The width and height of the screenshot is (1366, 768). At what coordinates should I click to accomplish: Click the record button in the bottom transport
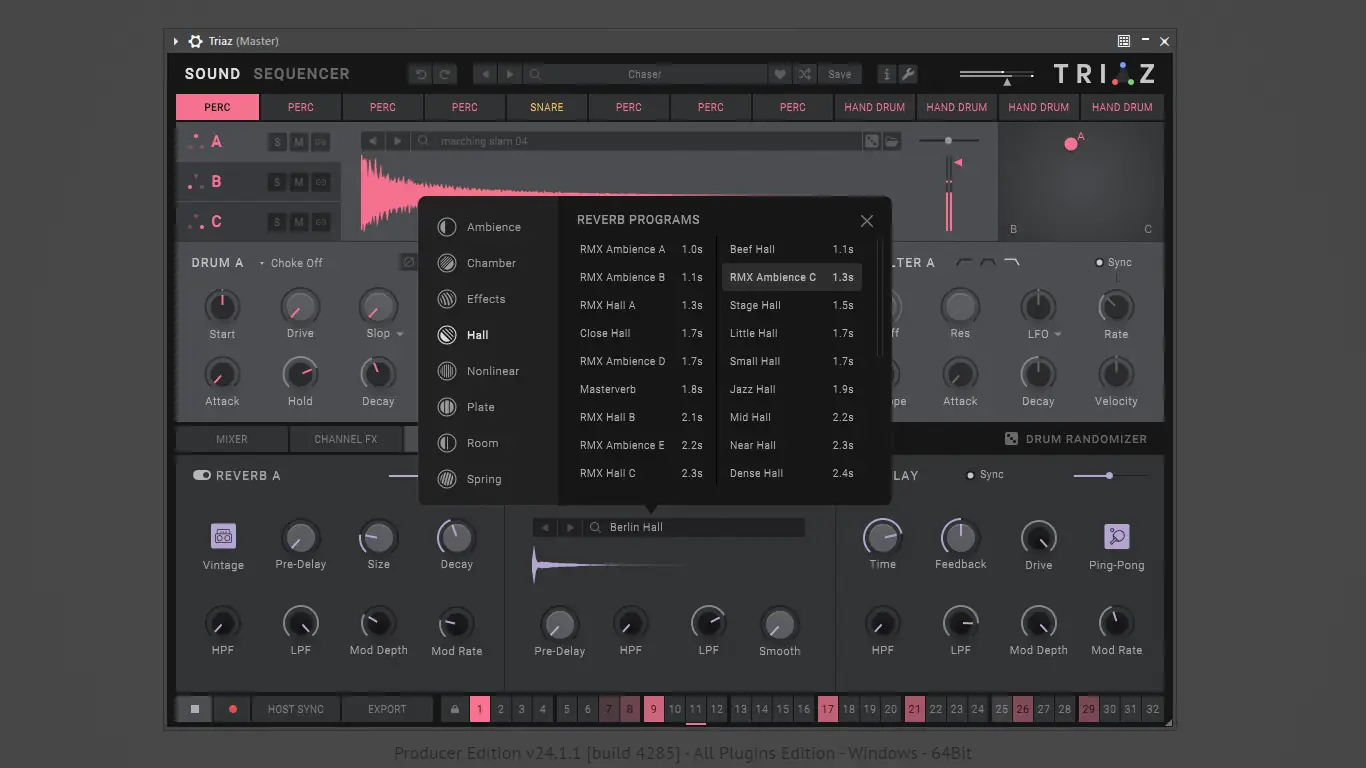tap(233, 709)
